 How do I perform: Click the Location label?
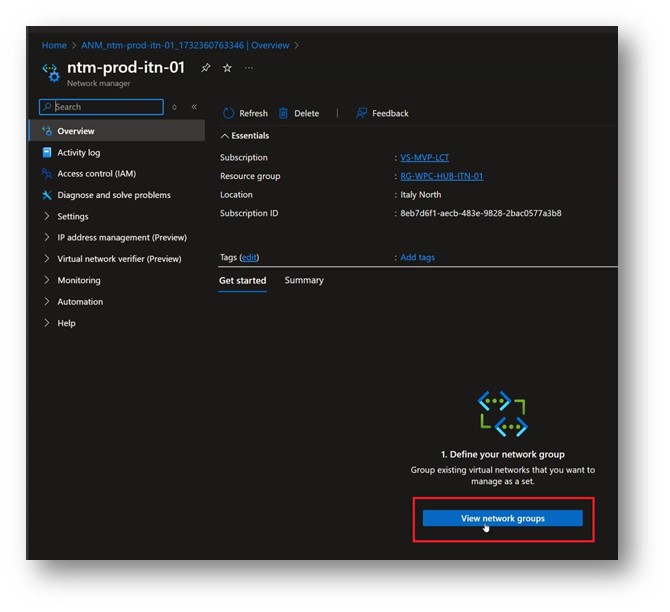(x=236, y=194)
